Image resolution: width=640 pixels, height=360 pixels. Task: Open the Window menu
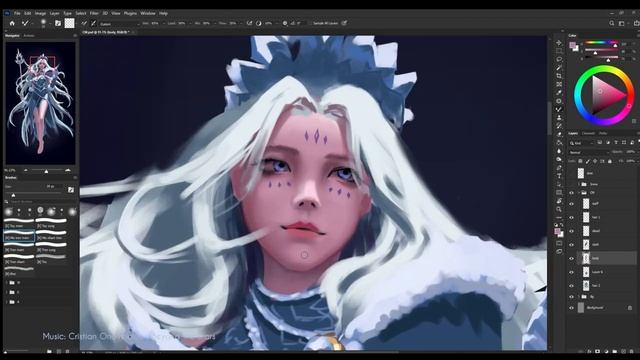(x=148, y=13)
